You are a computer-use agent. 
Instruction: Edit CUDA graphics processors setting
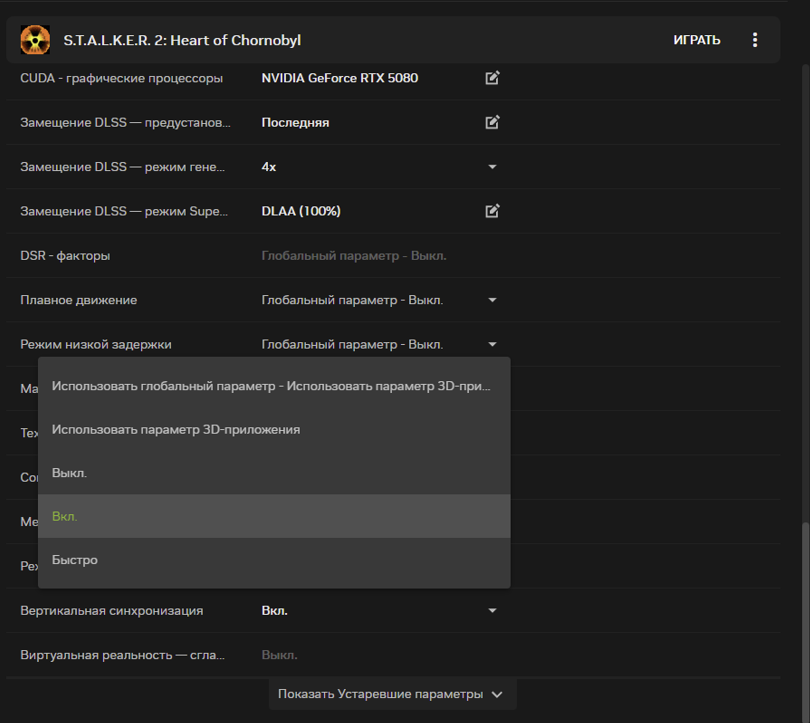492,78
